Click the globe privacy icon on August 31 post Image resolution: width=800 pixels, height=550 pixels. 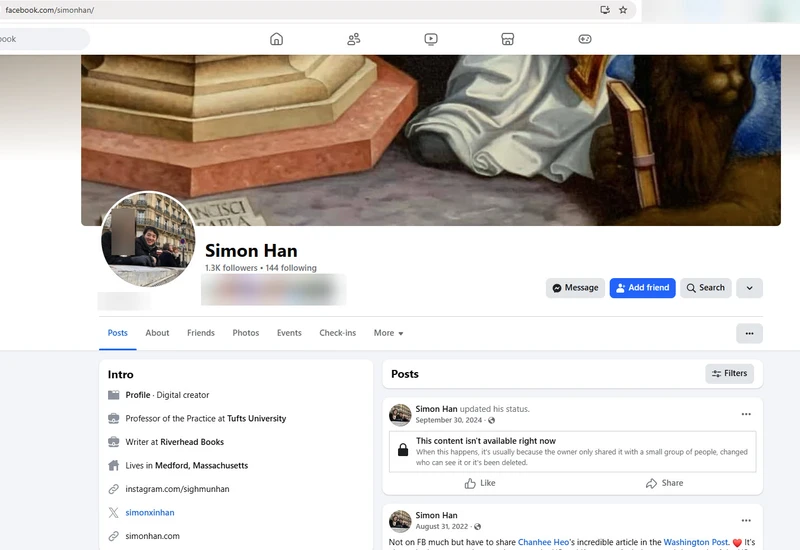pyautogui.click(x=478, y=527)
